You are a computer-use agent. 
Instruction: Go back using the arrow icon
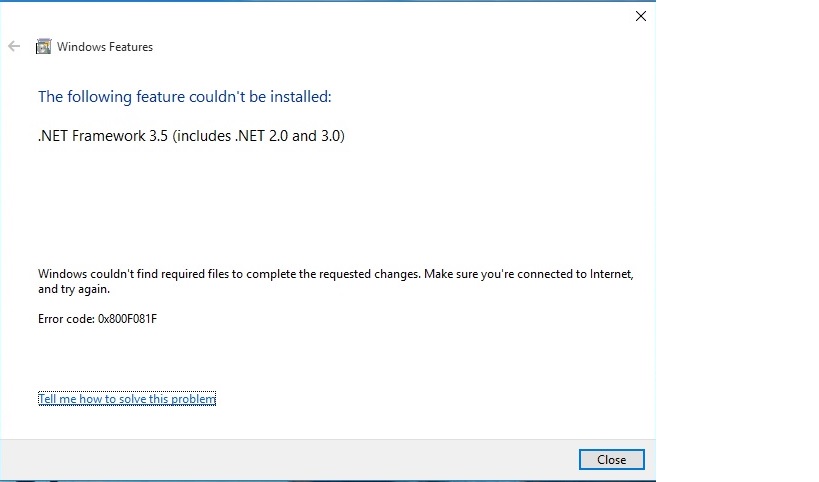(14, 46)
